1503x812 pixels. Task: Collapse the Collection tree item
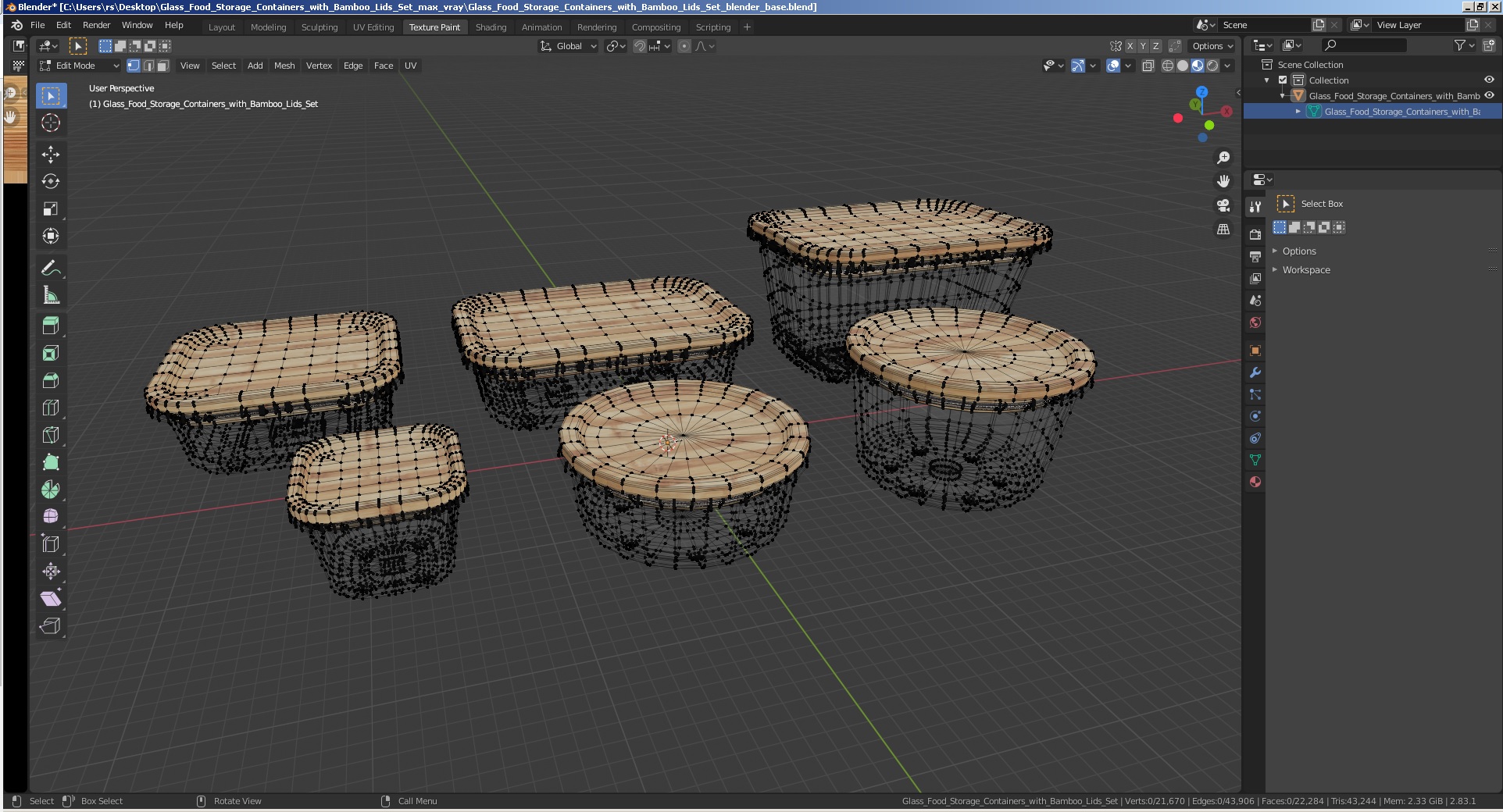tap(1267, 80)
